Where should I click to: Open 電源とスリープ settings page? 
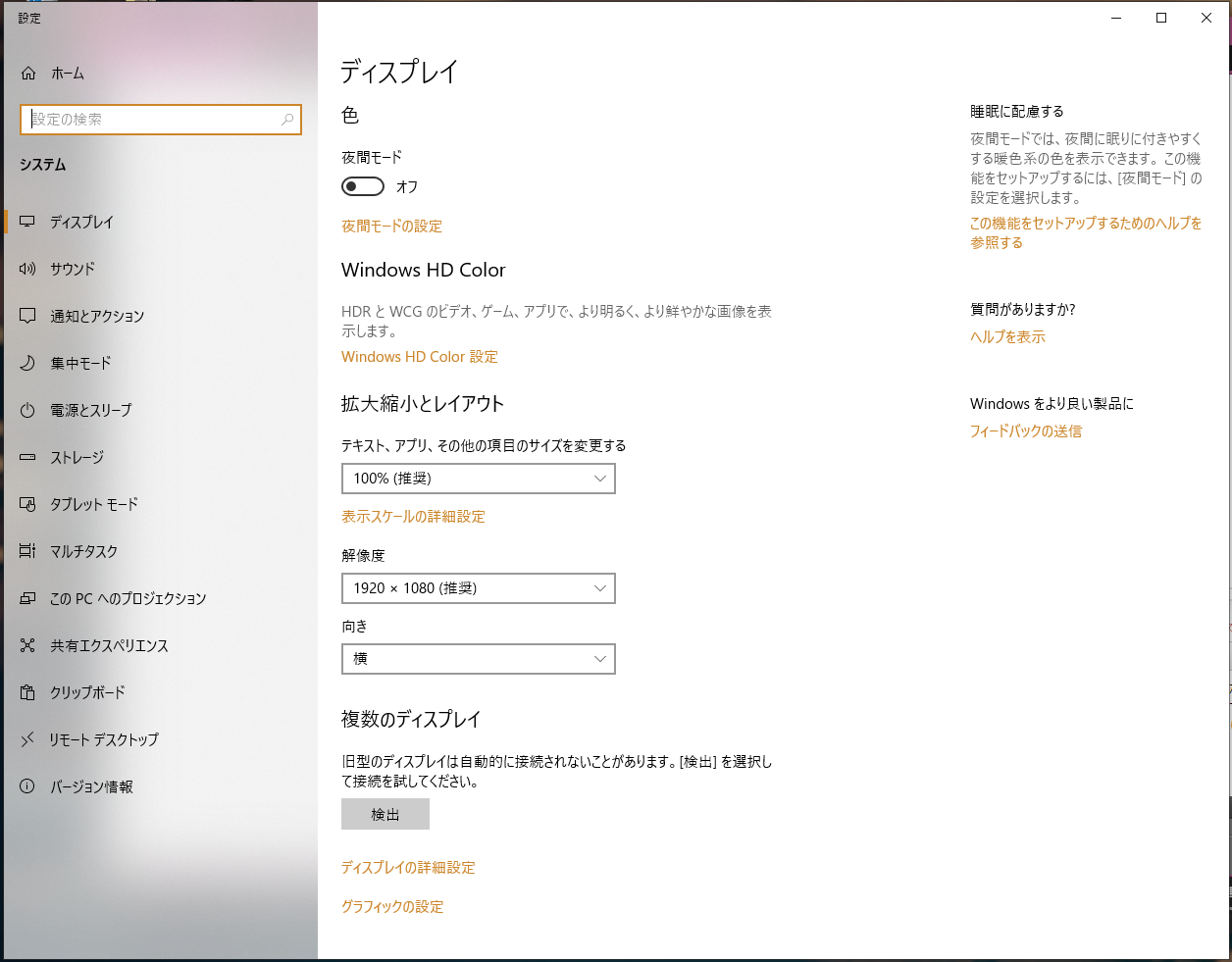point(159,410)
